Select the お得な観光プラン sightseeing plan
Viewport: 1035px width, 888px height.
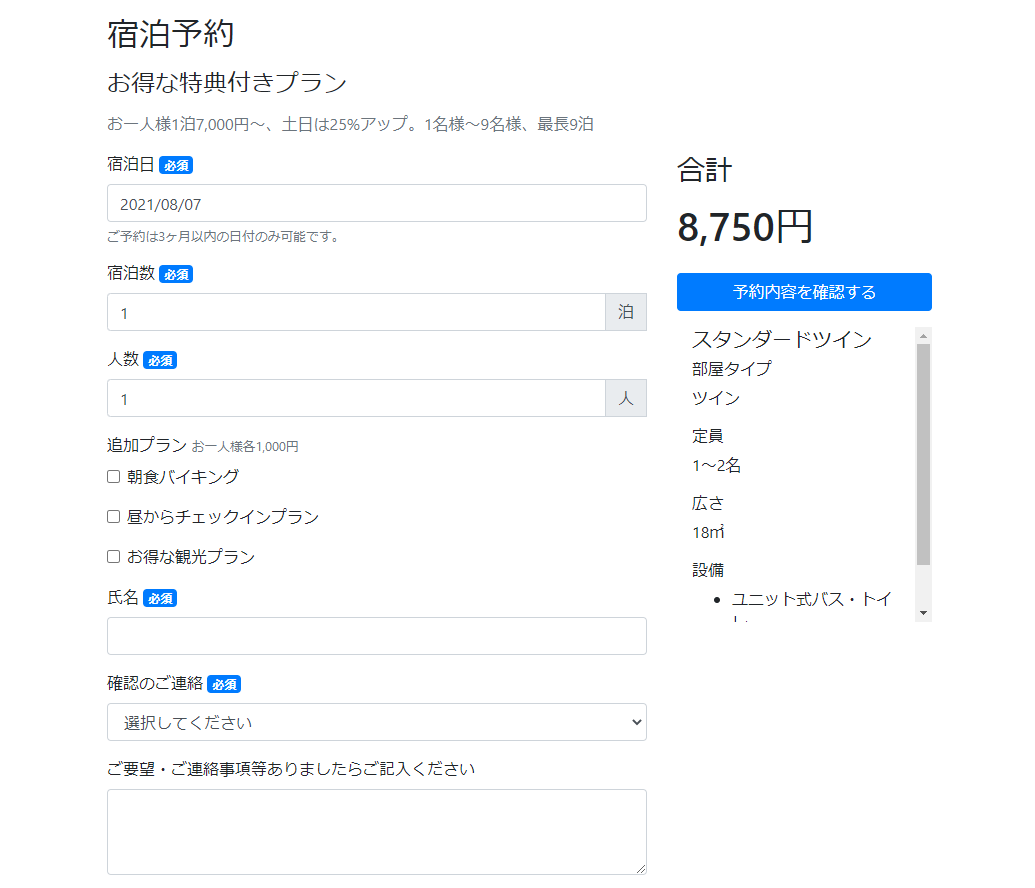coord(113,556)
